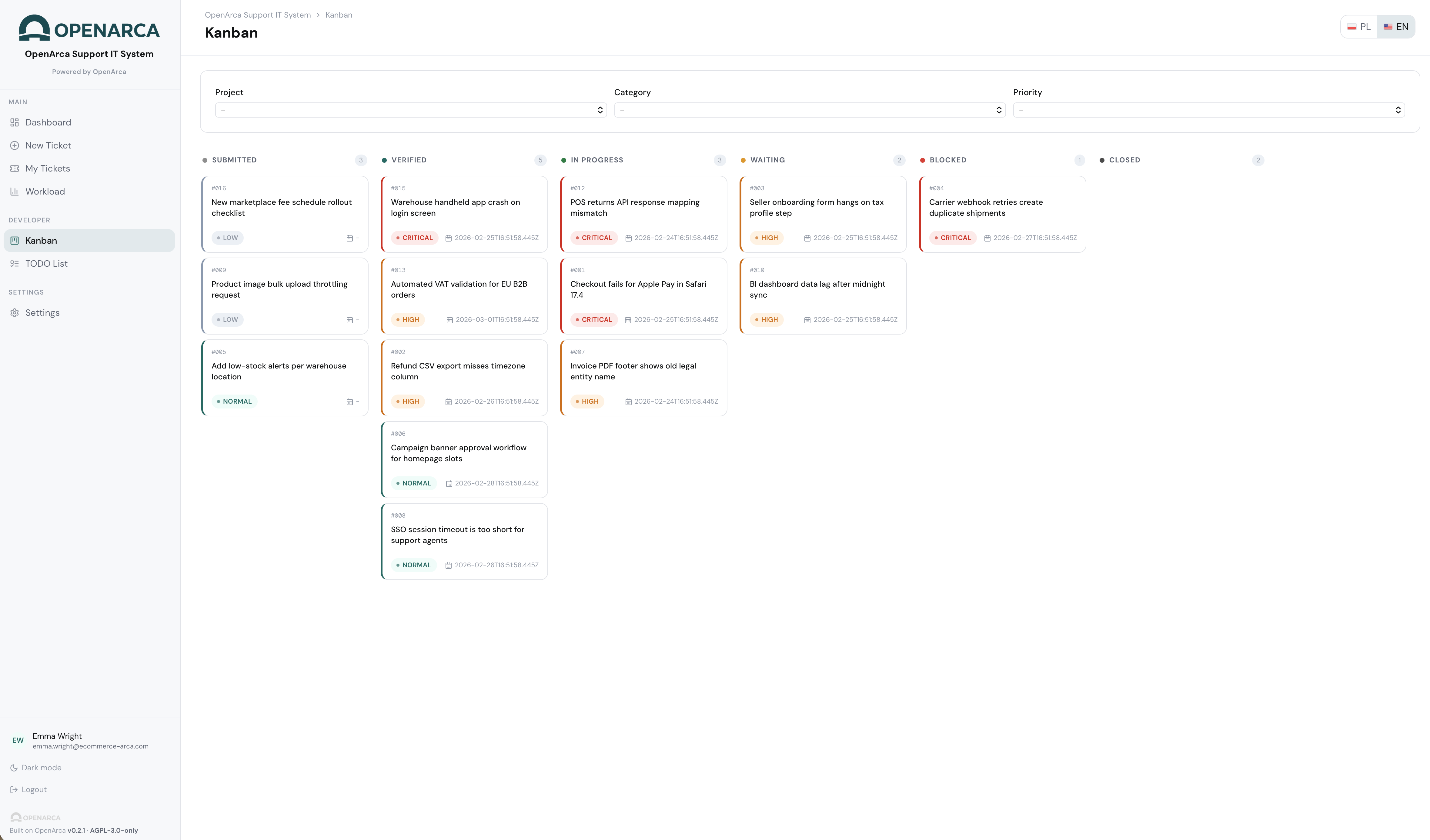Screen dimensions: 1430x840
Task: Open the Category filter dropdown
Action: 809,109
